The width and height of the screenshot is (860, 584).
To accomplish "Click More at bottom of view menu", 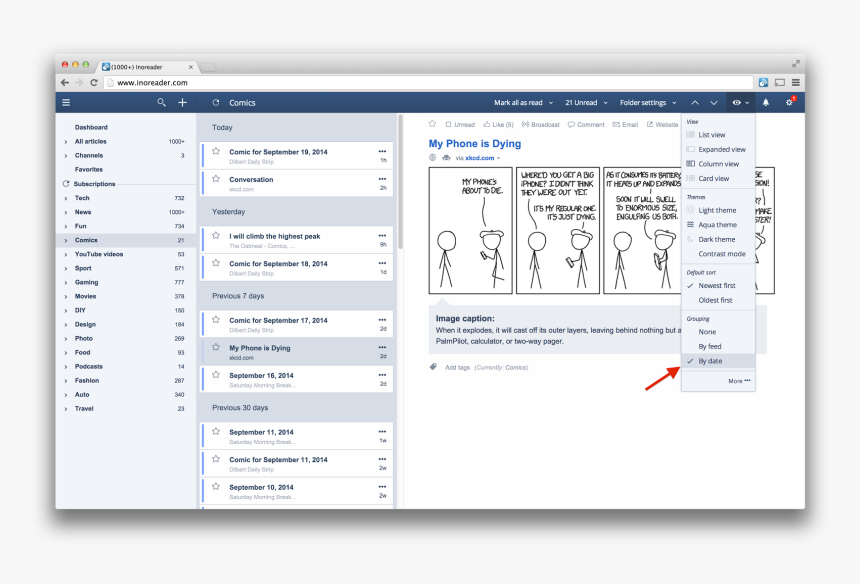I will click(739, 381).
